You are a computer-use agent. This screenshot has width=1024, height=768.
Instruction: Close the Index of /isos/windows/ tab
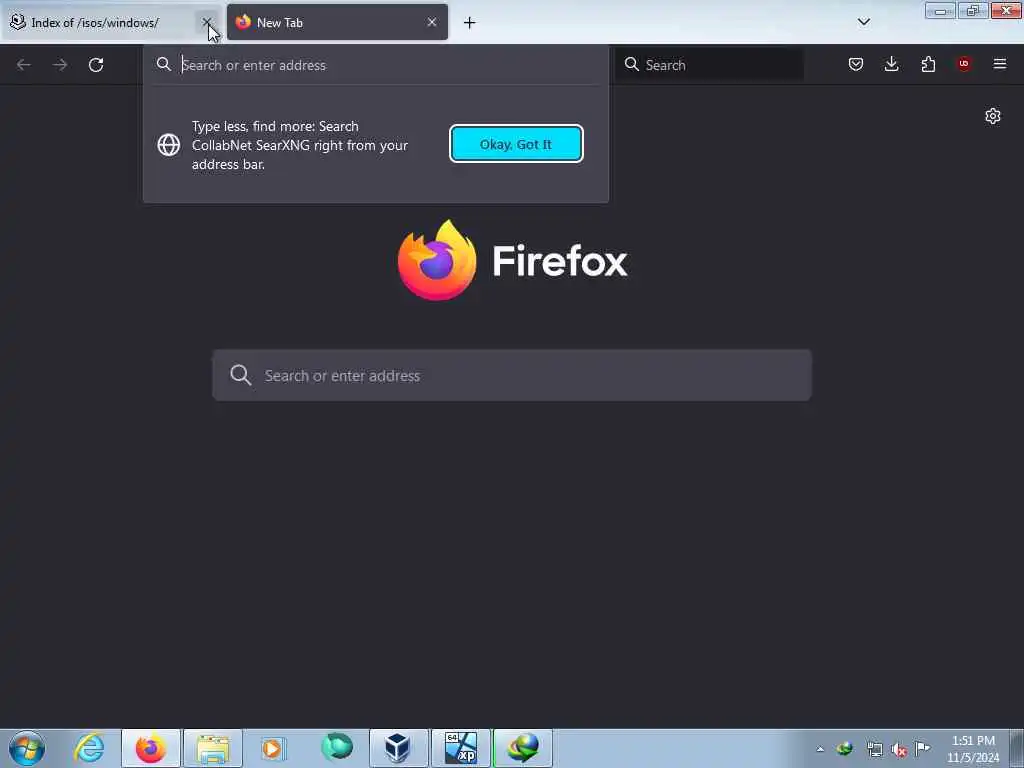[x=206, y=22]
